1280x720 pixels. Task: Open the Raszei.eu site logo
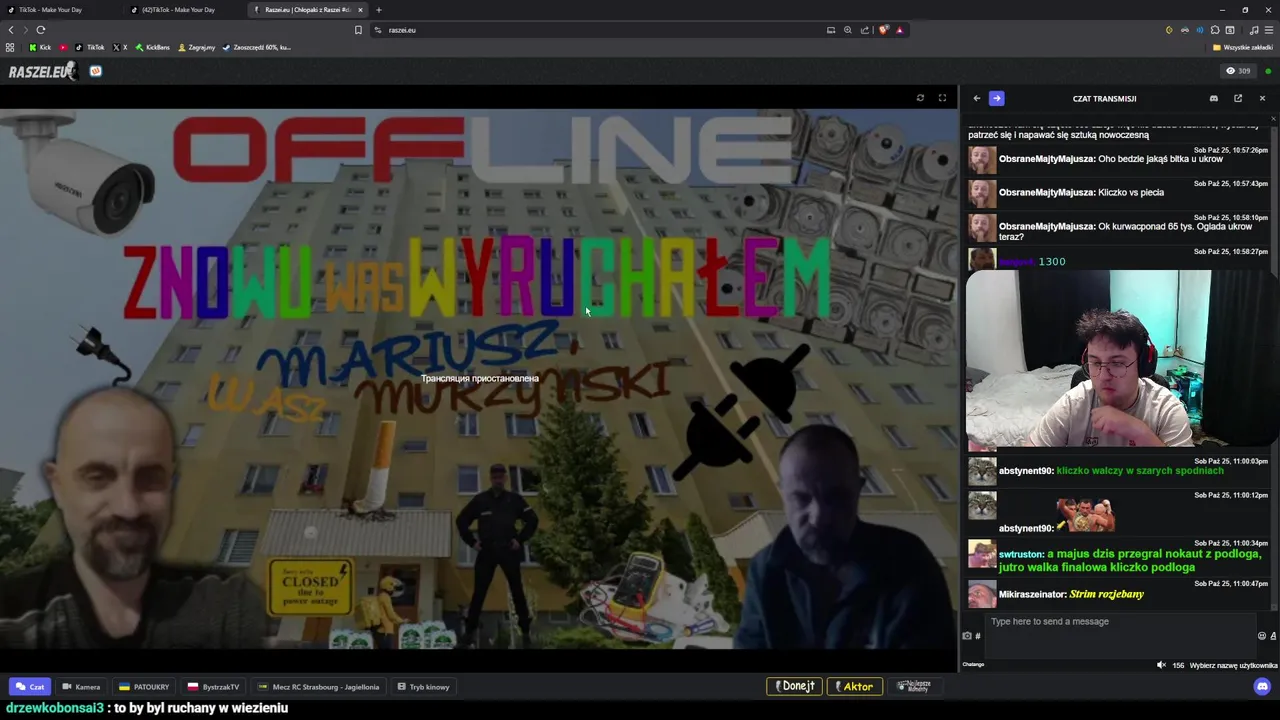pyautogui.click(x=42, y=71)
